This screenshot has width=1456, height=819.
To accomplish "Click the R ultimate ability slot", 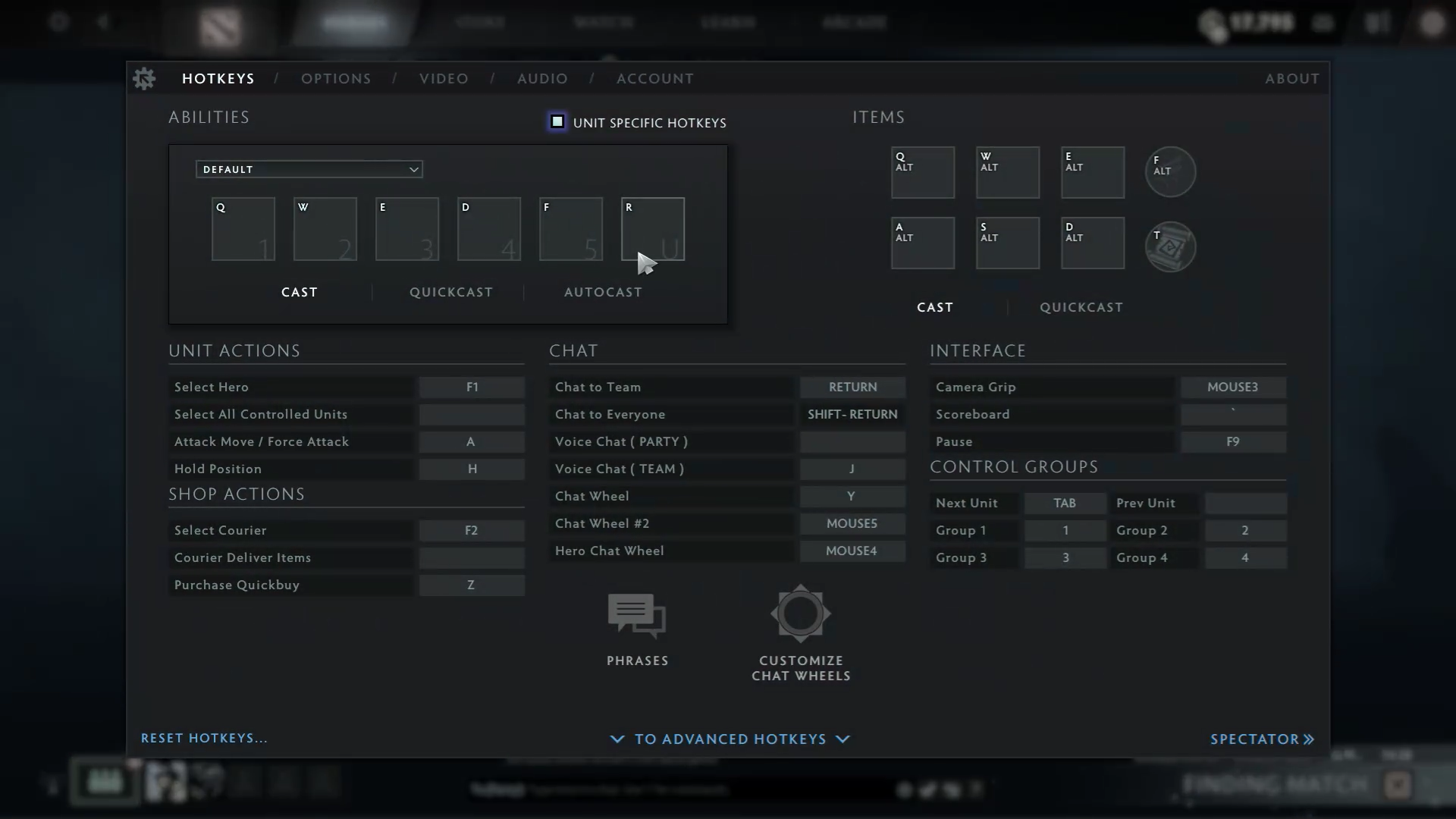I will pos(653,229).
